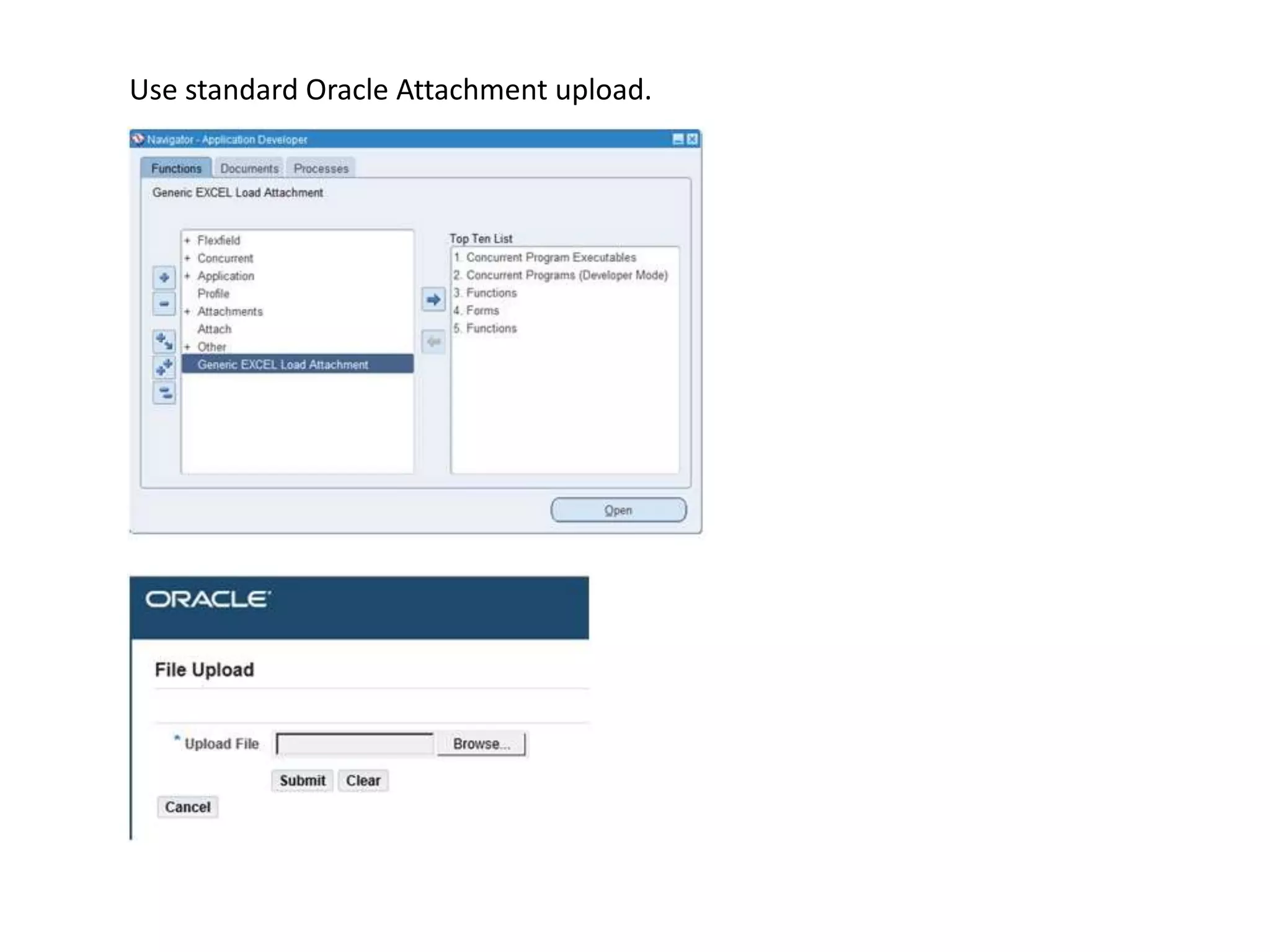This screenshot has width=1270, height=952.
Task: Add to Top Ten List arrow
Action: 433,300
